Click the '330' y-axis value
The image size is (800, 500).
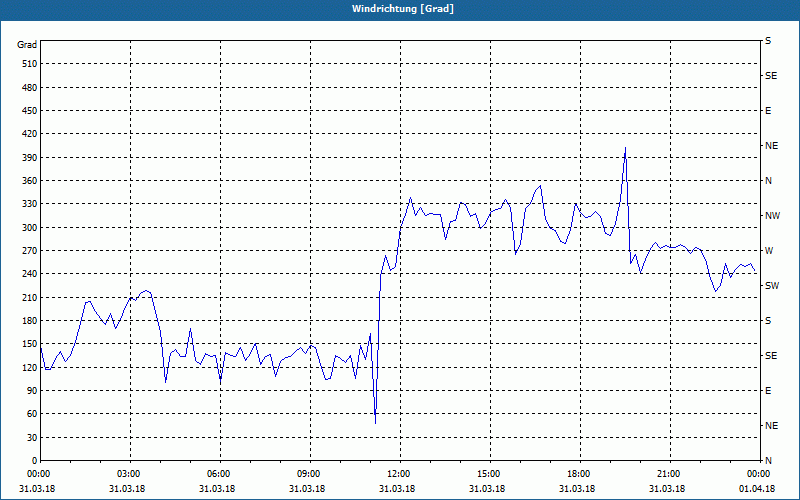point(30,204)
